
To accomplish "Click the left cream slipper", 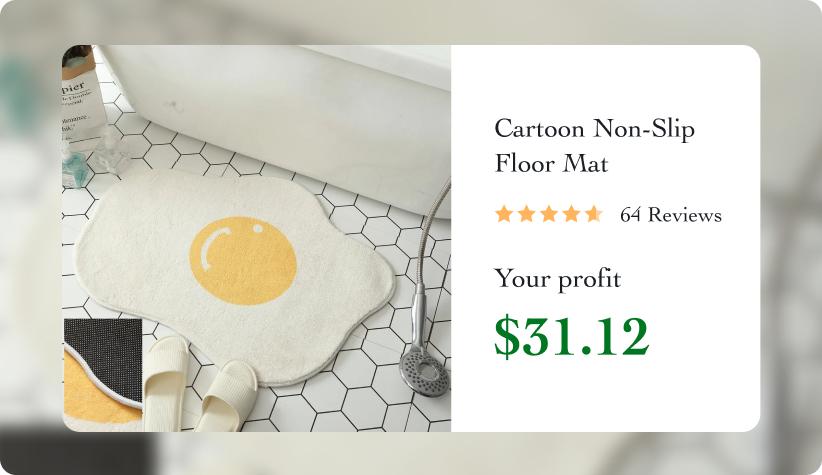I will pos(165,383).
